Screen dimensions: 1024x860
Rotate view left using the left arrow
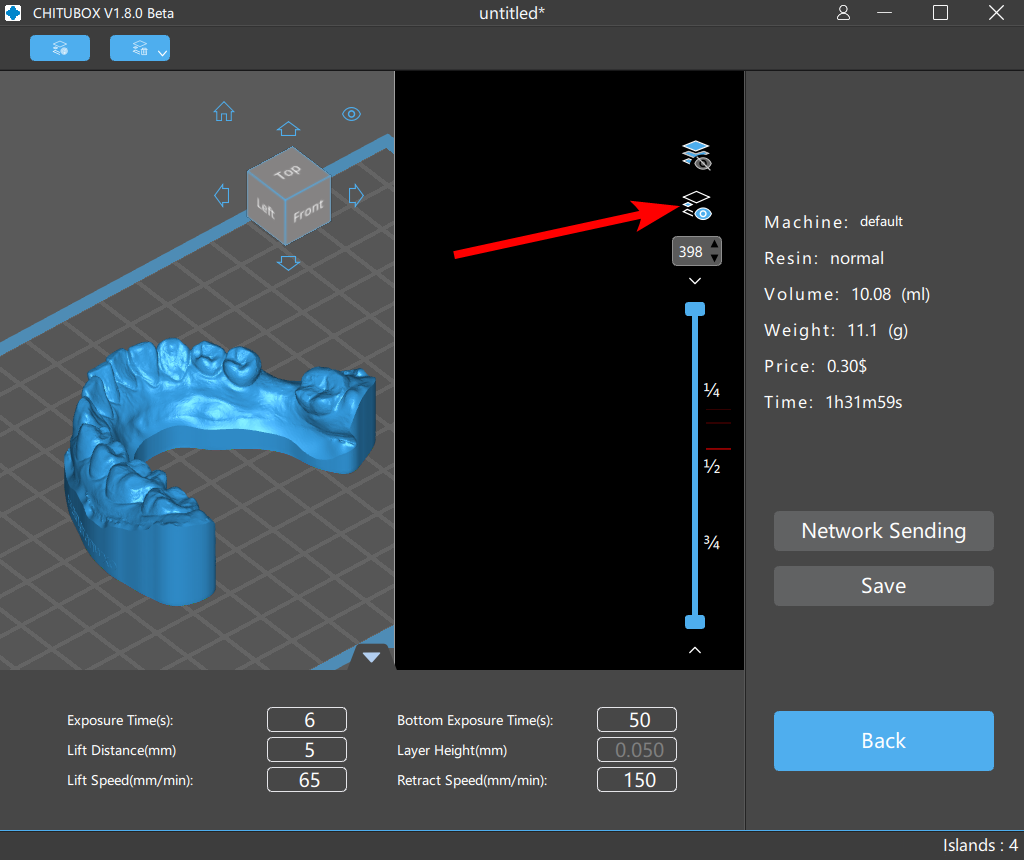(x=222, y=195)
